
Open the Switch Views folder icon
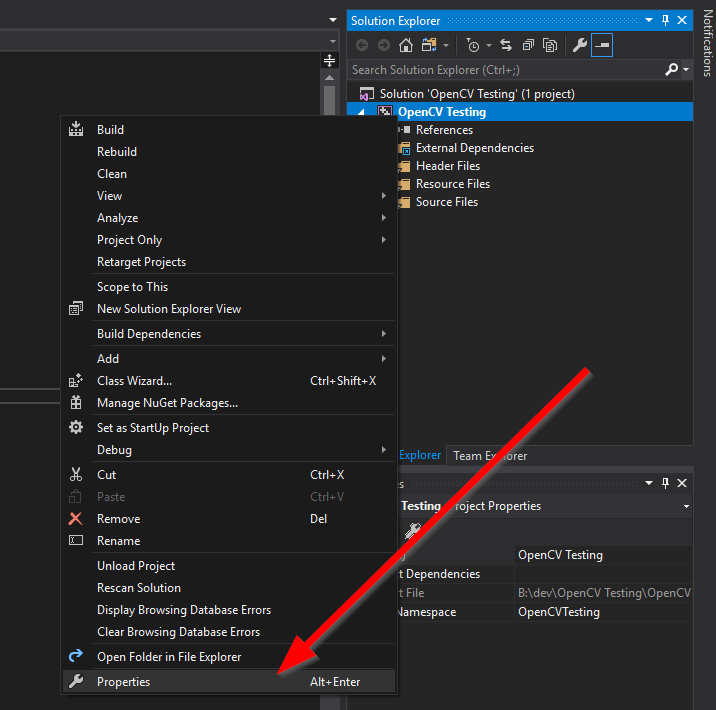(x=429, y=45)
